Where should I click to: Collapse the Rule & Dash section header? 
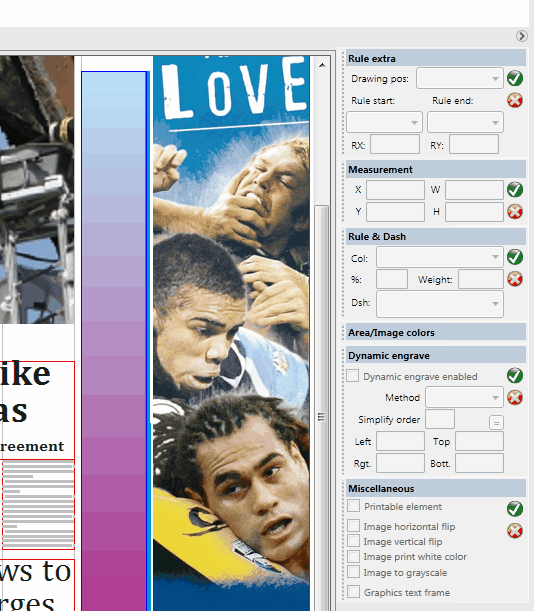click(x=436, y=237)
